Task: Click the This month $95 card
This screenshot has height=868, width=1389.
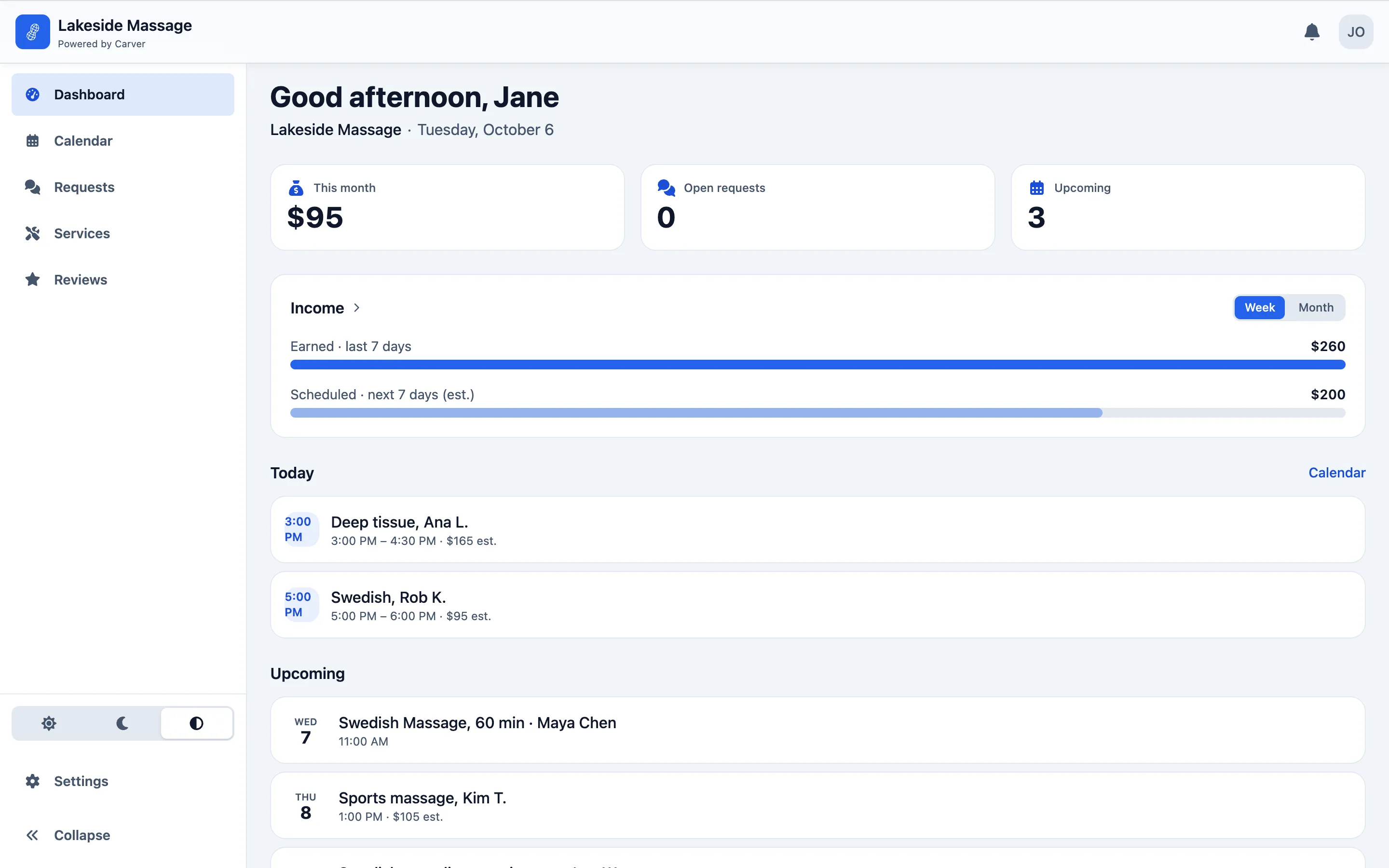Action: pos(447,207)
